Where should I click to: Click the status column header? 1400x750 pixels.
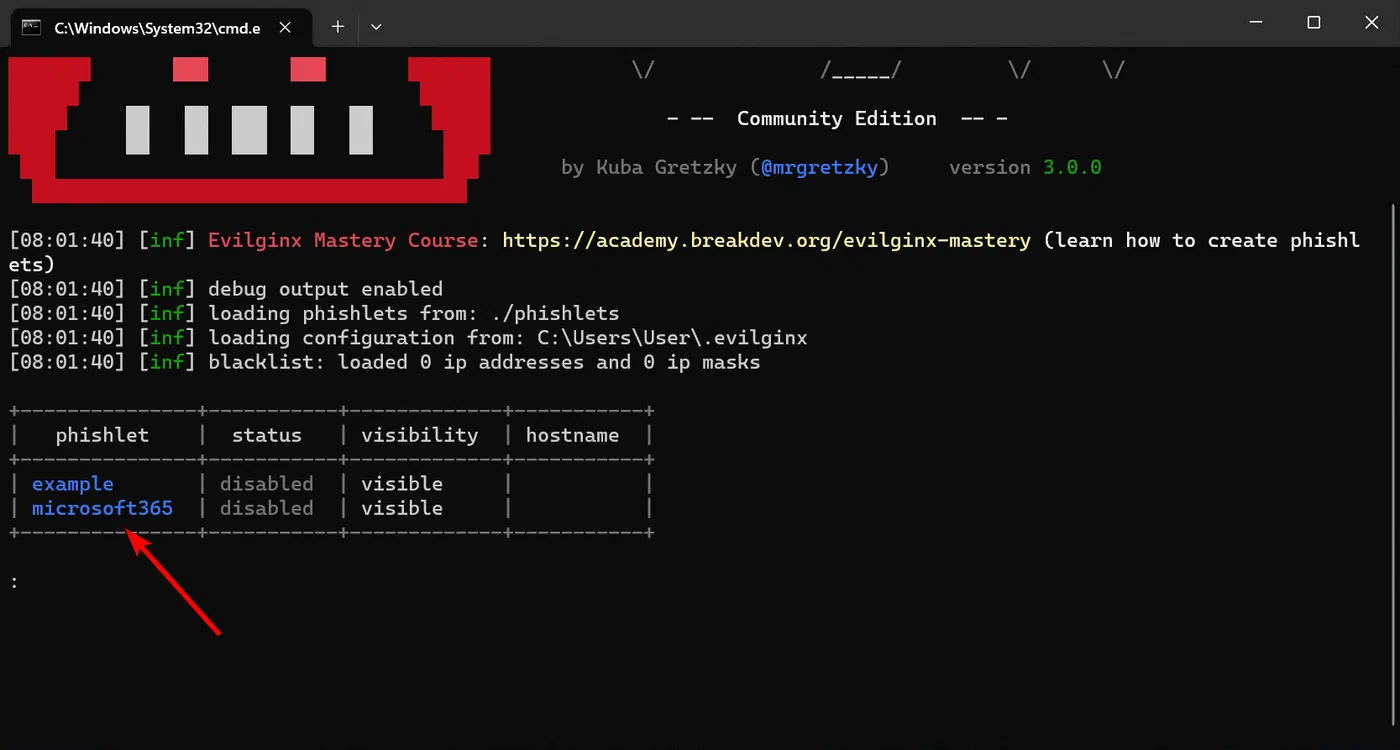266,435
